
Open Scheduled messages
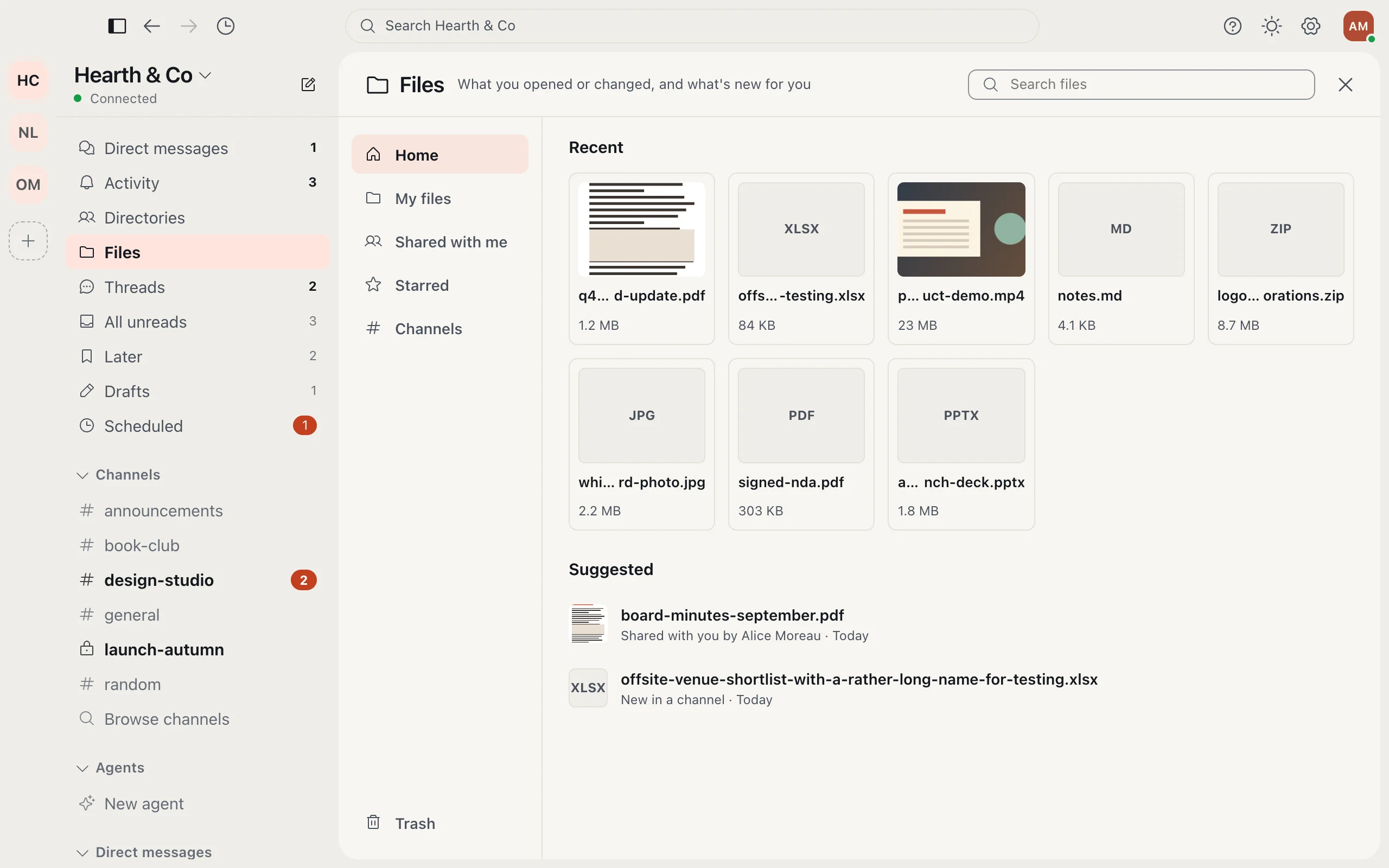[197, 425]
